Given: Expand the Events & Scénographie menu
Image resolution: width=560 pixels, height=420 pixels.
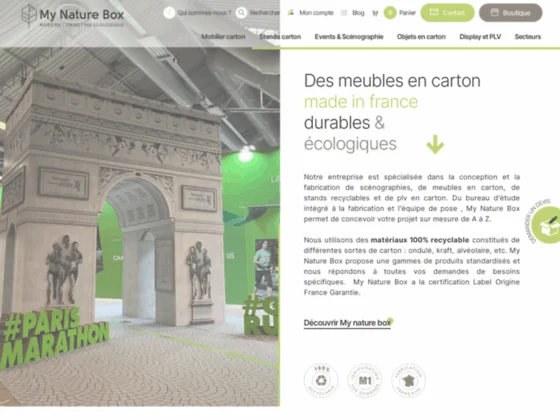Looking at the screenshot, I should (x=349, y=36).
